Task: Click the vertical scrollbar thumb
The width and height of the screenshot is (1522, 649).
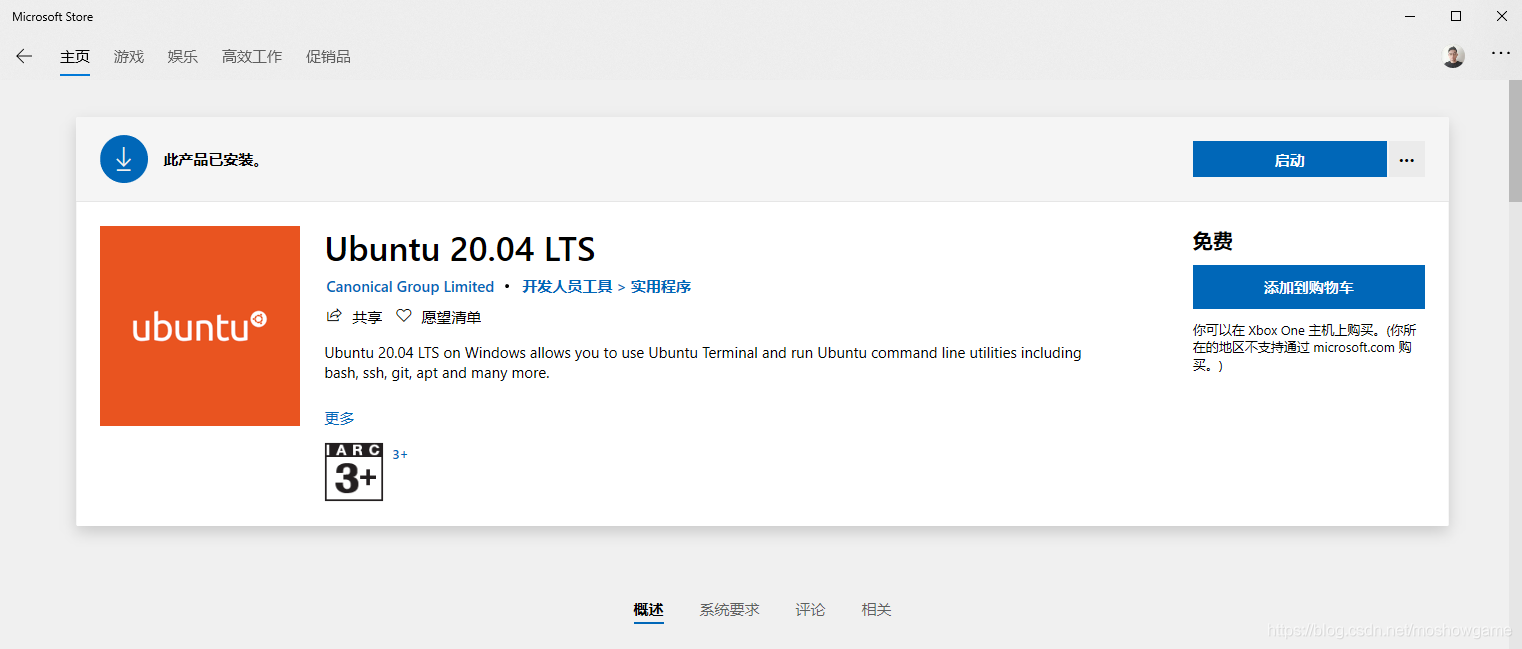Action: coord(1514,140)
